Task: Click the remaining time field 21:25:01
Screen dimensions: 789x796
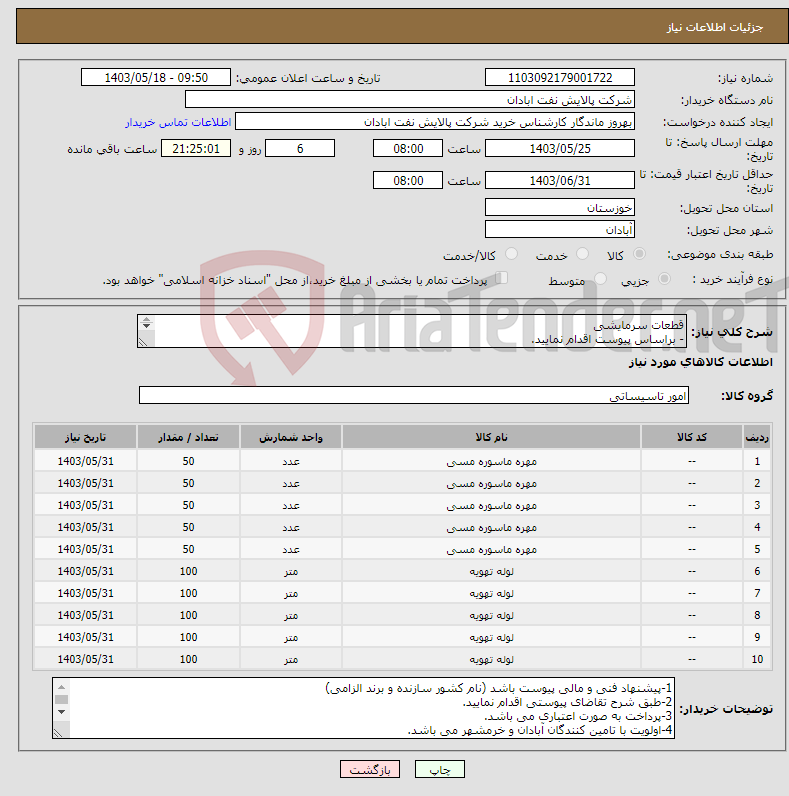Action: (196, 148)
